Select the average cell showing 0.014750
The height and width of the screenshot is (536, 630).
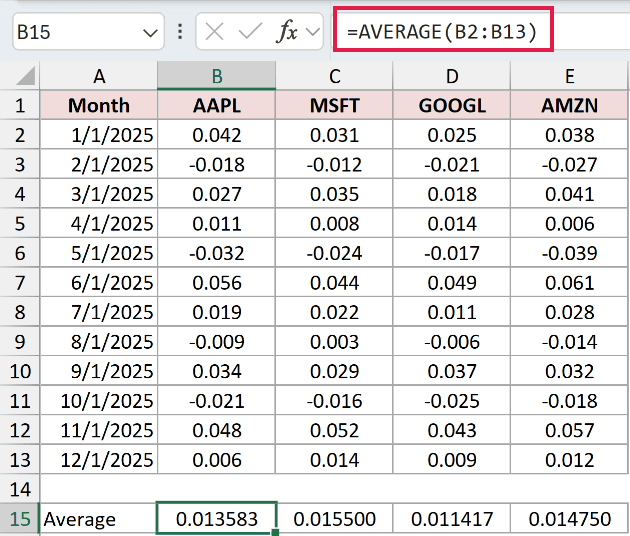569,519
